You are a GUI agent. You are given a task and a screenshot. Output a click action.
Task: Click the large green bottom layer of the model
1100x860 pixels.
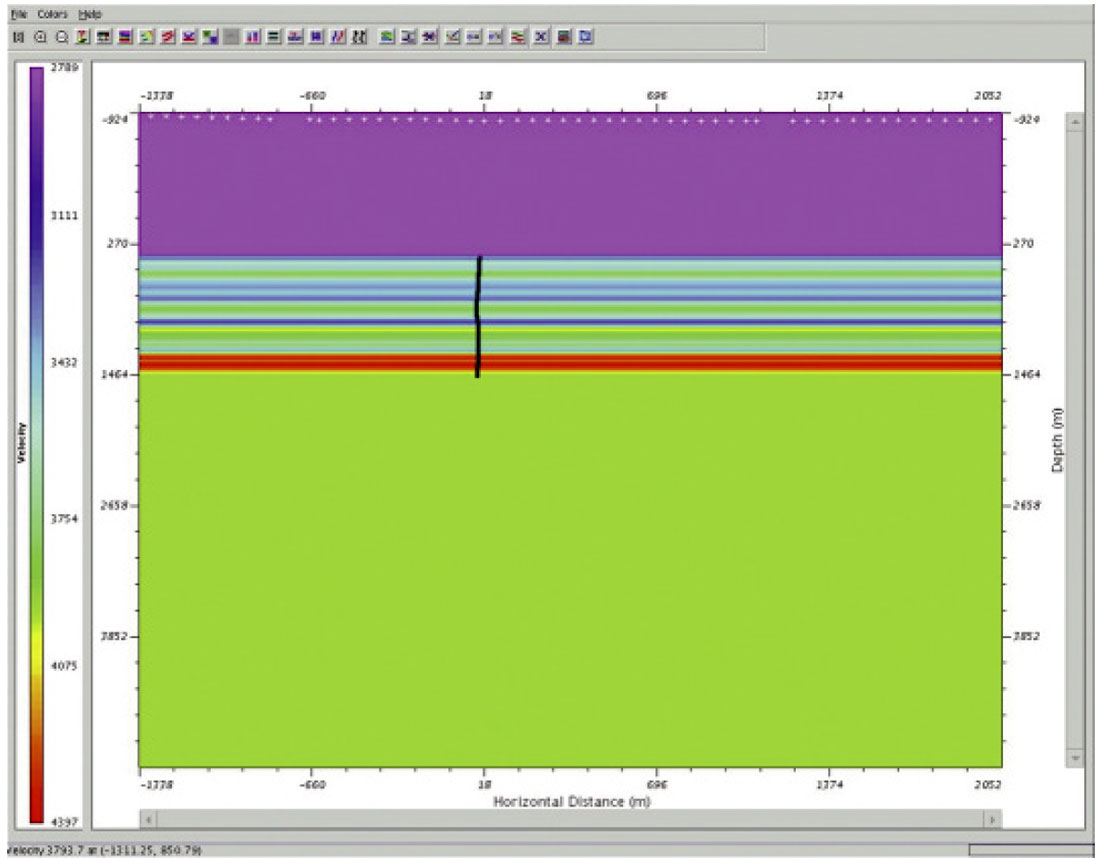click(570, 570)
